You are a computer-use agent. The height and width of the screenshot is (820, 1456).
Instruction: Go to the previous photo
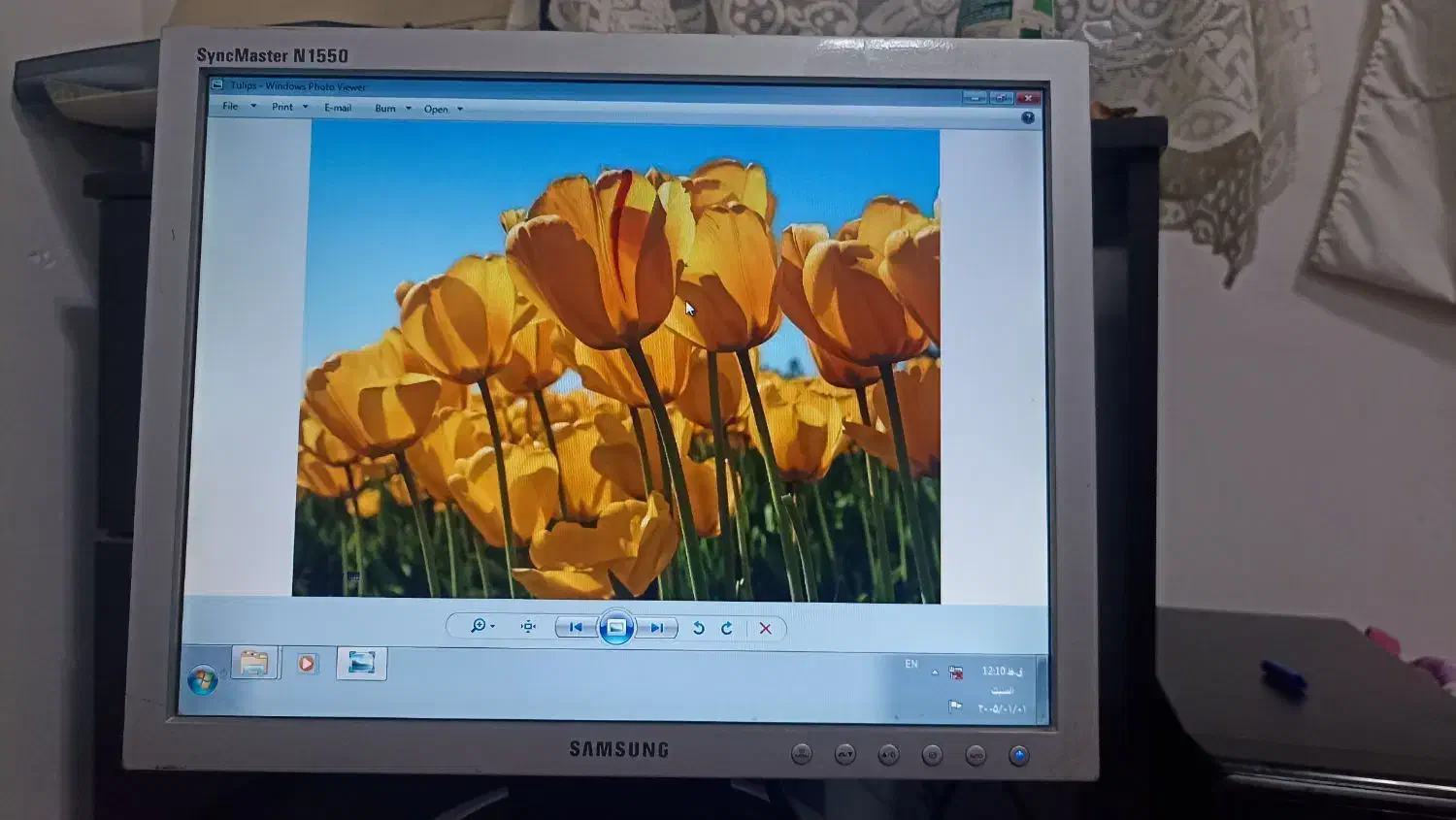click(576, 628)
